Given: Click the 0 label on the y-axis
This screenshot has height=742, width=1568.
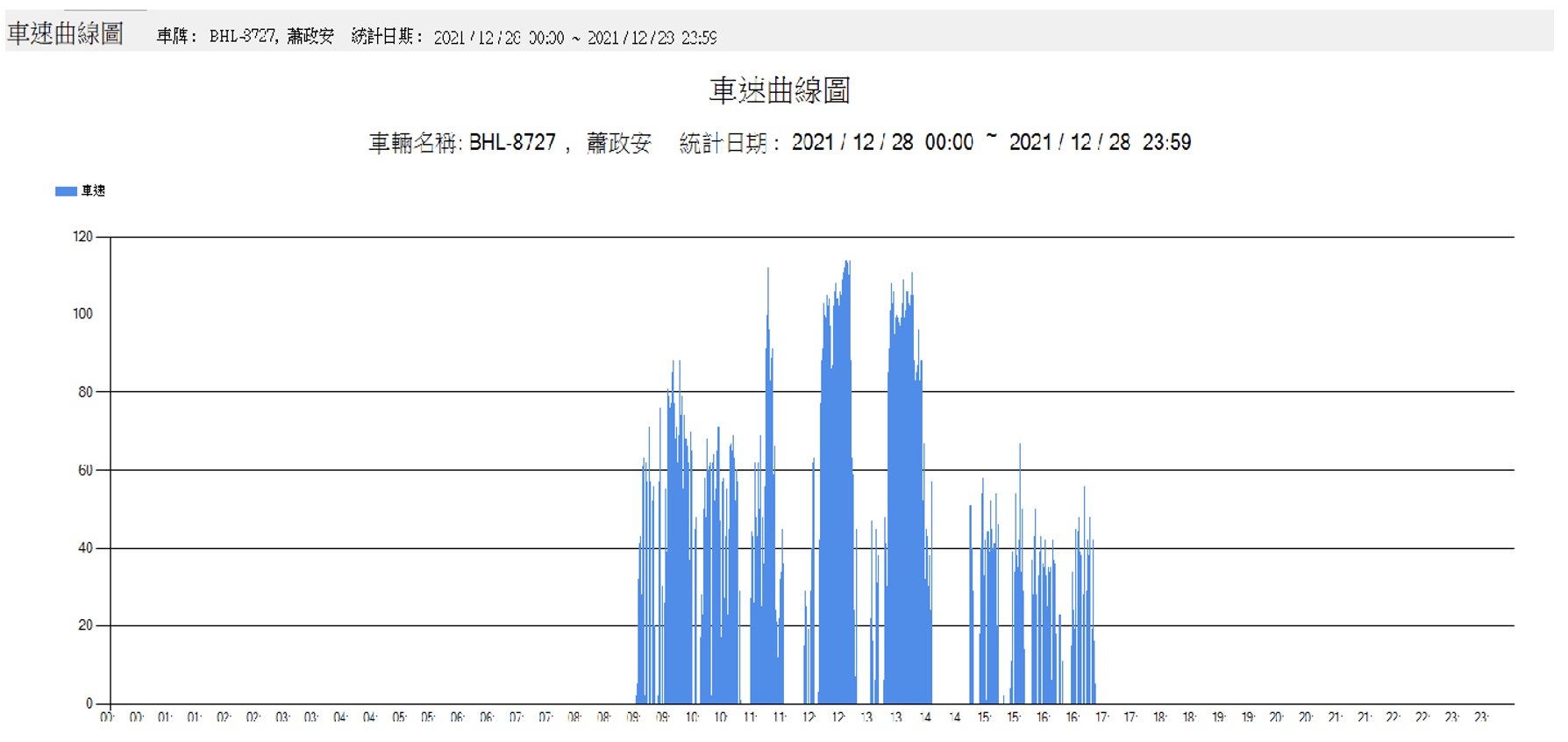Looking at the screenshot, I should coord(89,703).
